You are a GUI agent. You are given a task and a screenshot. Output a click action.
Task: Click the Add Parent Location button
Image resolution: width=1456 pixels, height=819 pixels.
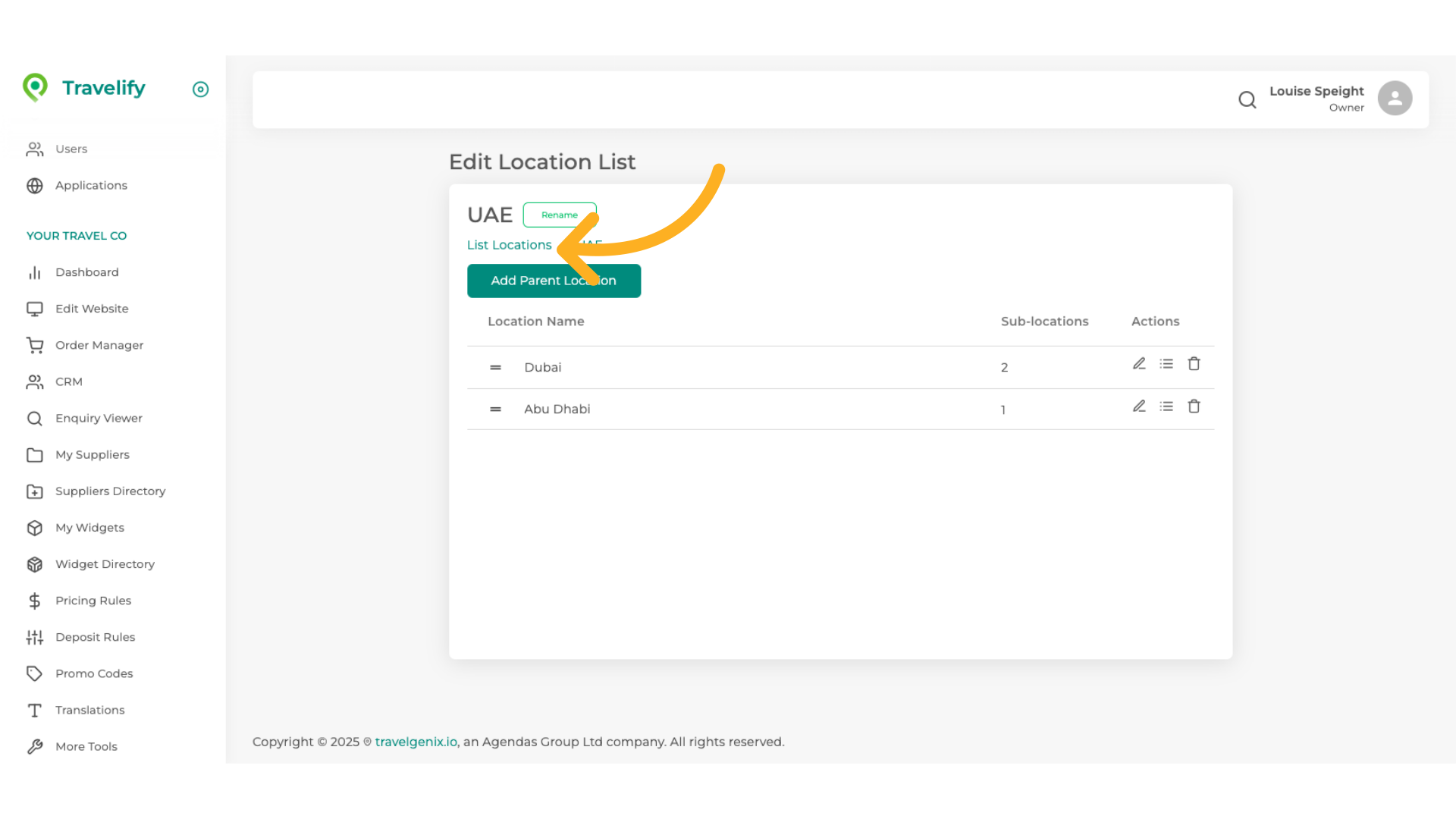click(554, 281)
